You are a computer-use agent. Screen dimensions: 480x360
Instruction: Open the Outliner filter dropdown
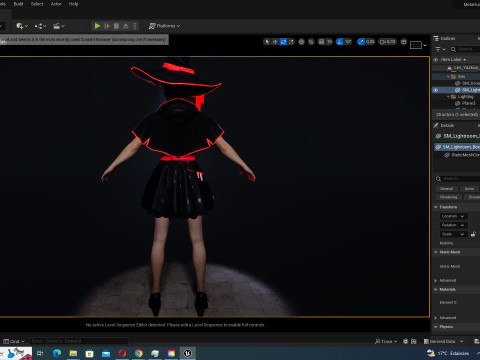[x=440, y=49]
